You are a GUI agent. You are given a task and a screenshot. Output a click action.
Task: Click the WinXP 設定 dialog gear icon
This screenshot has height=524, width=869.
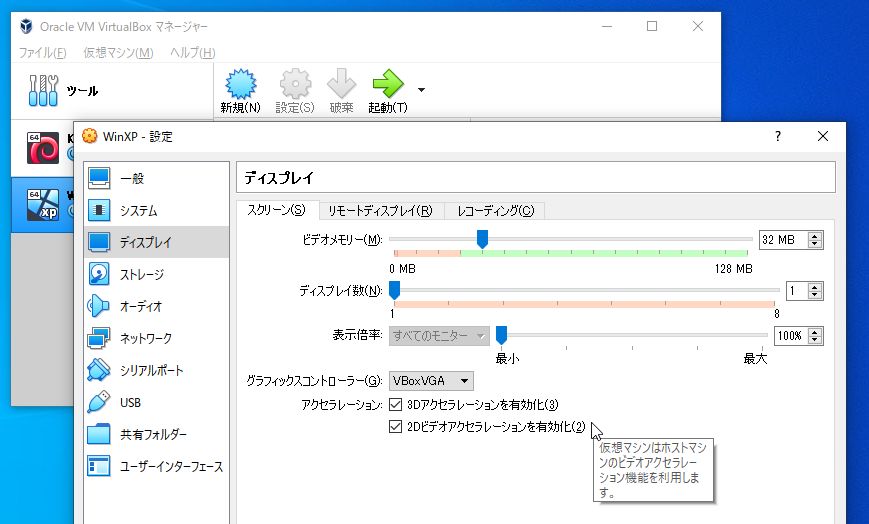tap(89, 136)
